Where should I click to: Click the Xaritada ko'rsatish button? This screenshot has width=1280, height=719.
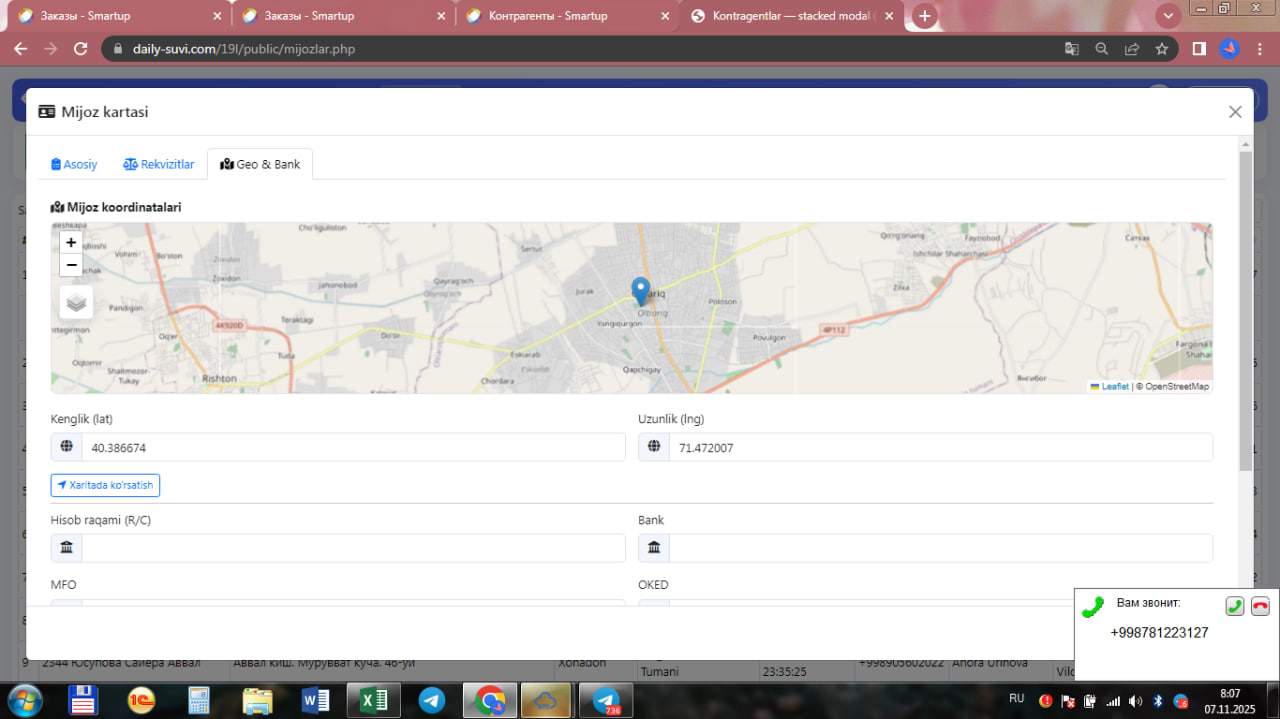pos(105,485)
